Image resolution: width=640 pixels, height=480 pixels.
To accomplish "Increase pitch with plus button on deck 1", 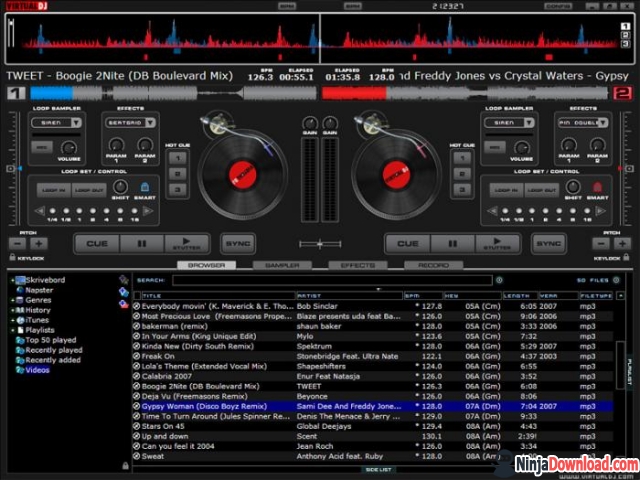I will pyautogui.click(x=39, y=244).
